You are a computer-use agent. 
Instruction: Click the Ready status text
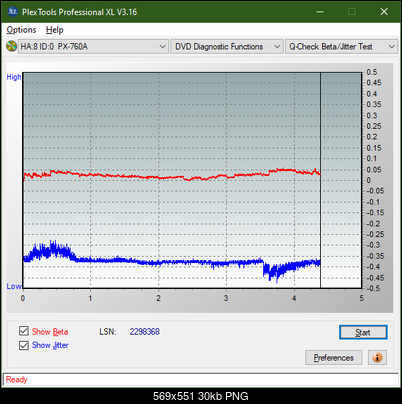click(17, 380)
